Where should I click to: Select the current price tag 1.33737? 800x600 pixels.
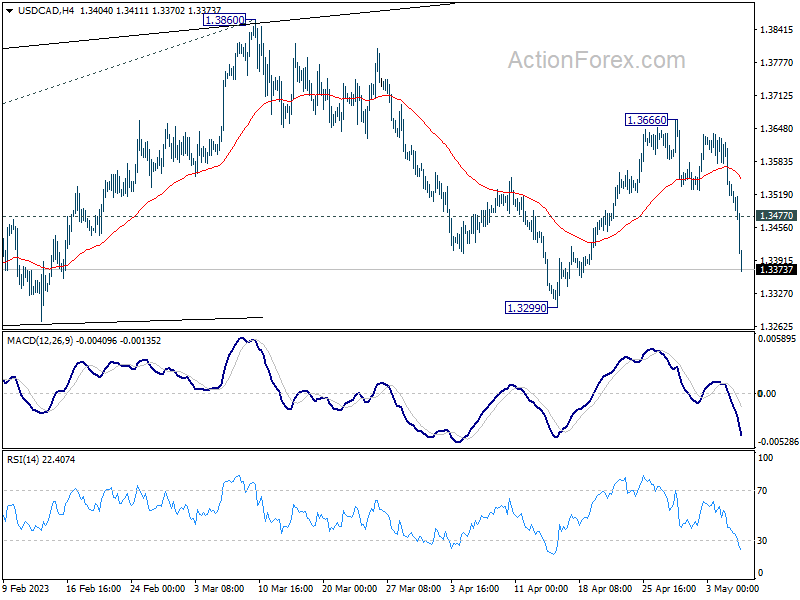pos(776,269)
